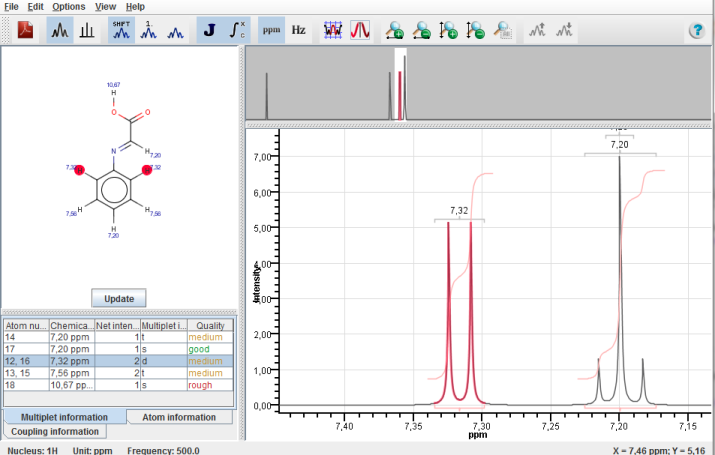Click the Atom number column header
This screenshot has width=715, height=455.
[26, 326]
